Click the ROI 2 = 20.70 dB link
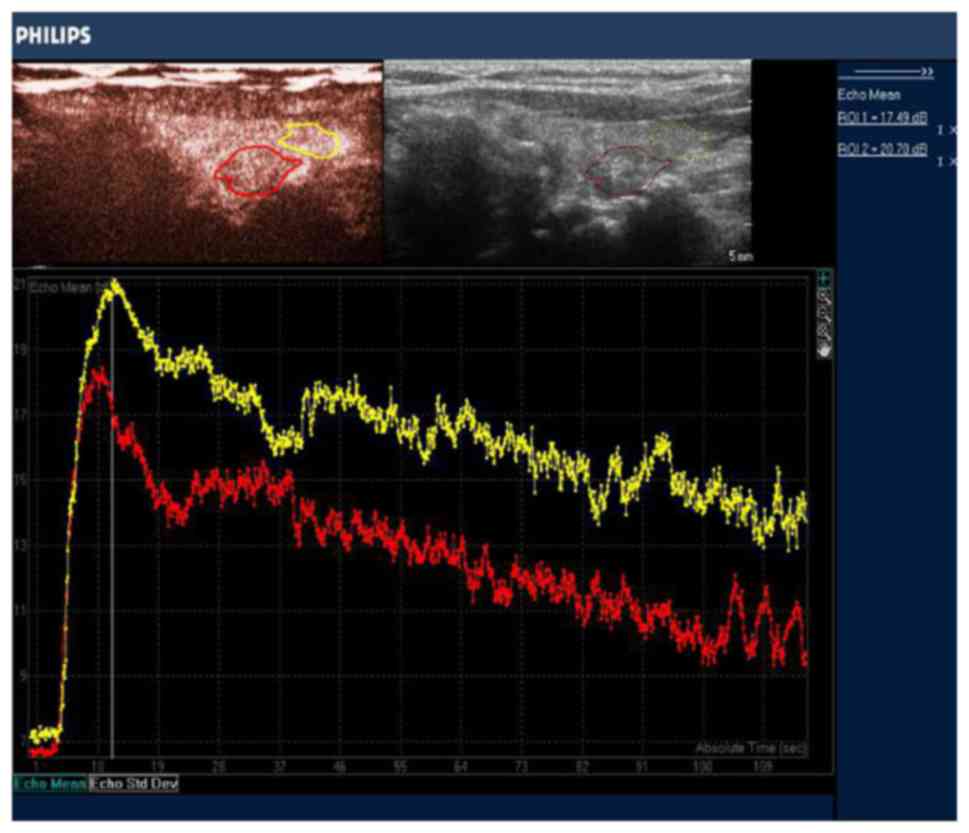This screenshot has width=969, height=833. click(882, 149)
